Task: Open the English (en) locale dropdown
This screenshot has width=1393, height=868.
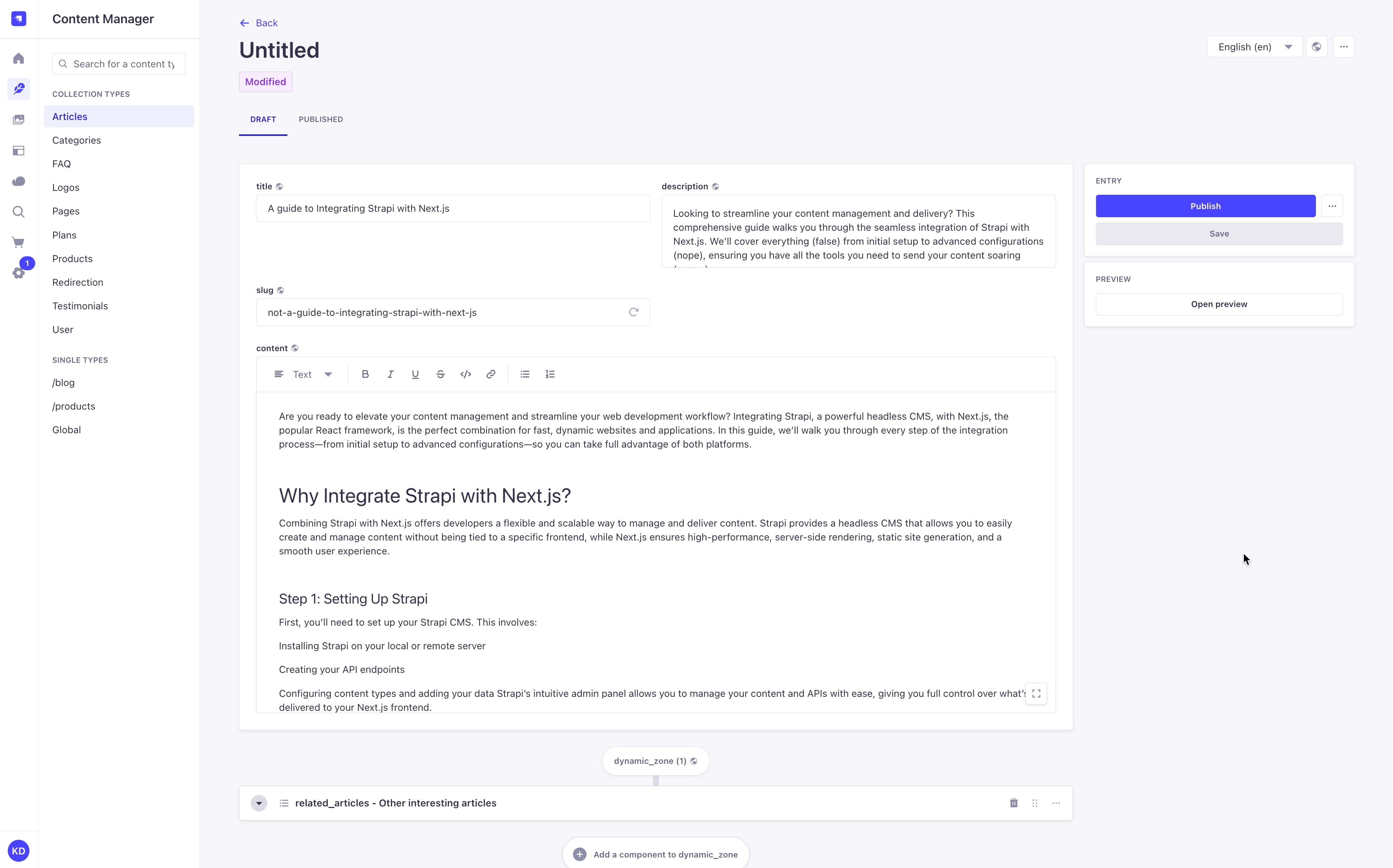Action: pyautogui.click(x=1254, y=46)
